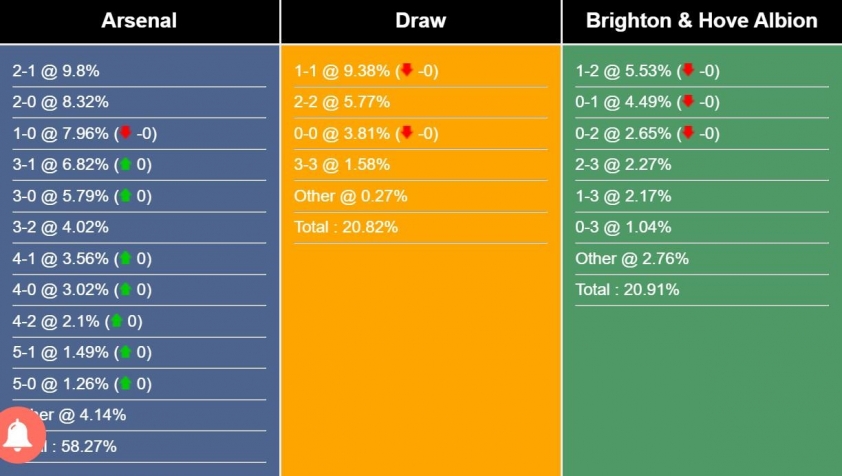842x476 pixels.
Task: Click the red down arrow beside 1-1 draw
Action: (x=407, y=70)
